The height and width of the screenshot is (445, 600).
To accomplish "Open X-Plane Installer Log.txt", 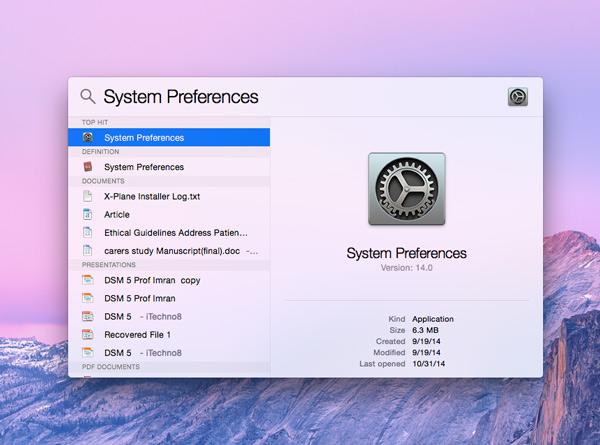I will 169,196.
